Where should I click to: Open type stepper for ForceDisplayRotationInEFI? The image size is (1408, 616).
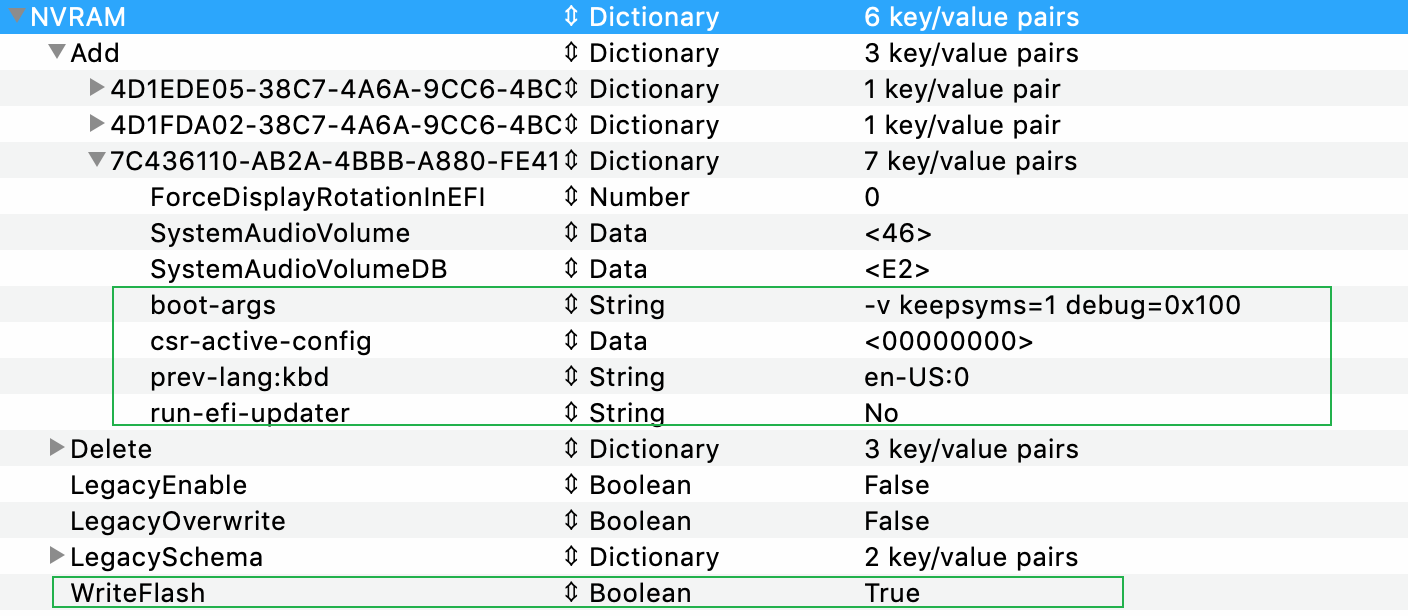click(x=571, y=197)
